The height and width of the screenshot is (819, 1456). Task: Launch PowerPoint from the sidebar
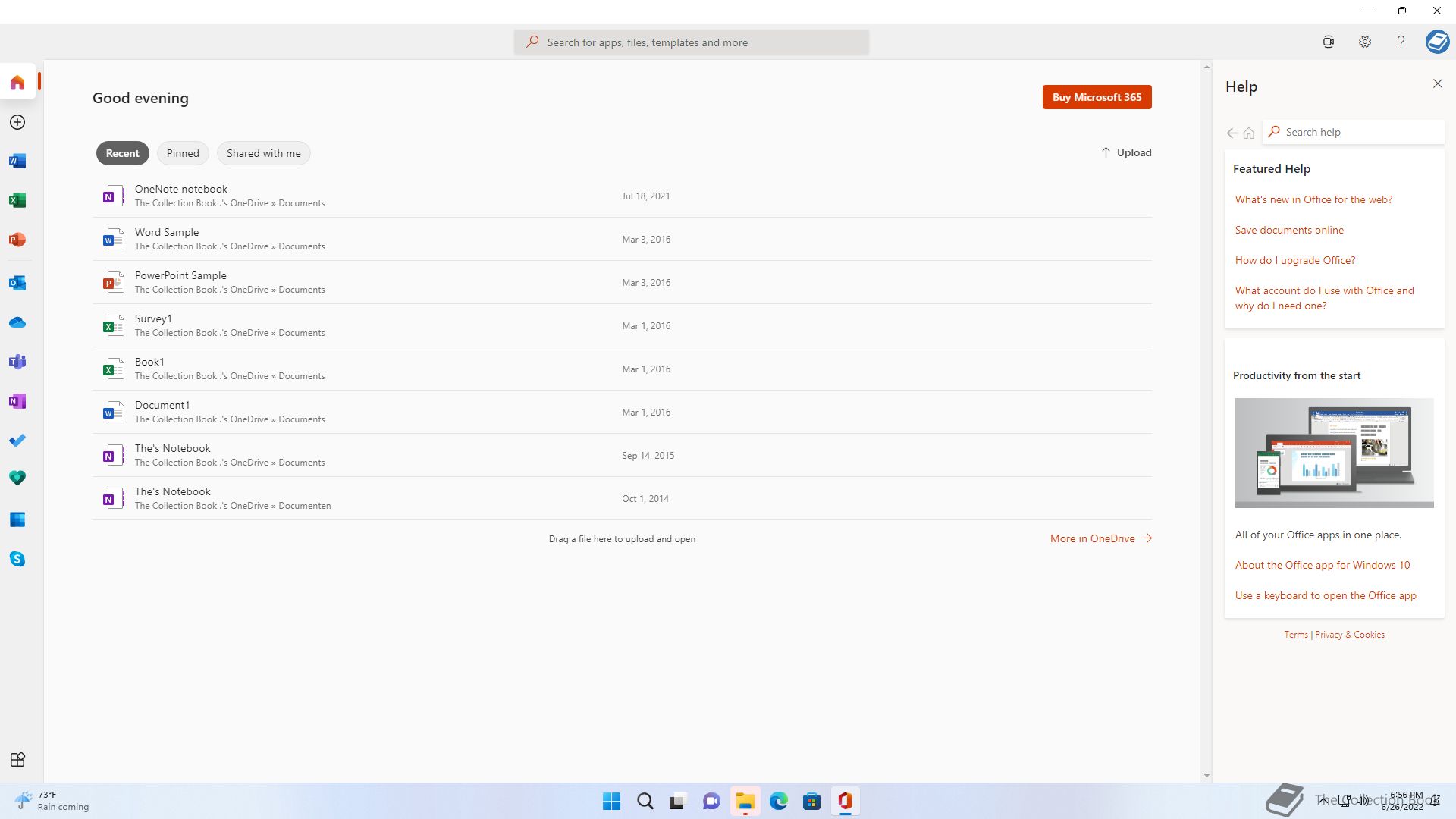[x=17, y=240]
